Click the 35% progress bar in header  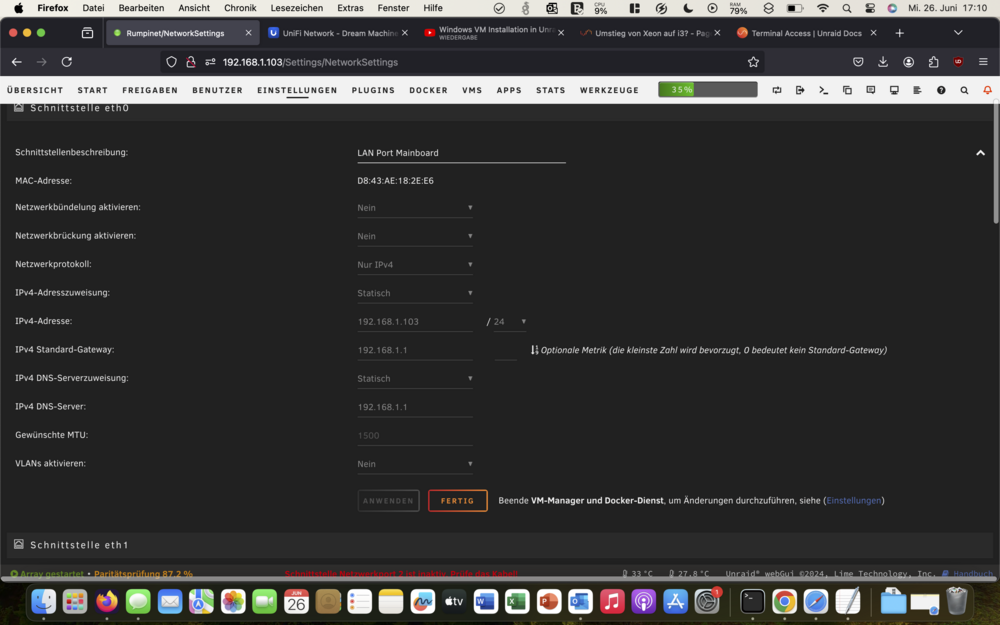(x=708, y=90)
